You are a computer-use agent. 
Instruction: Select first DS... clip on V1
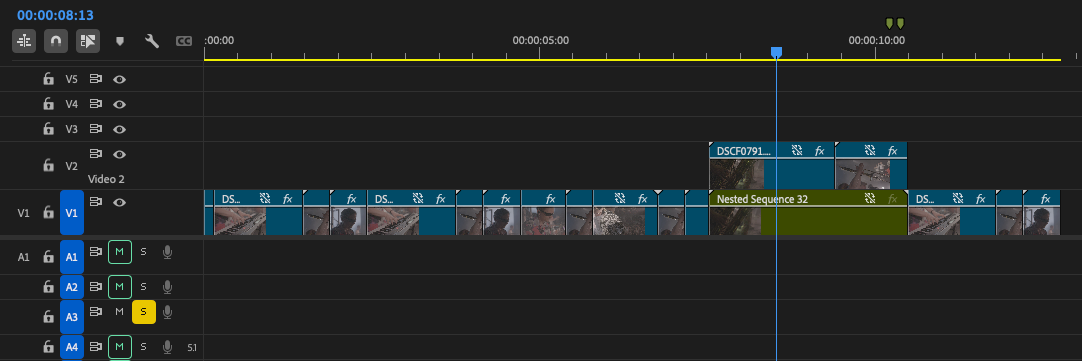258,213
